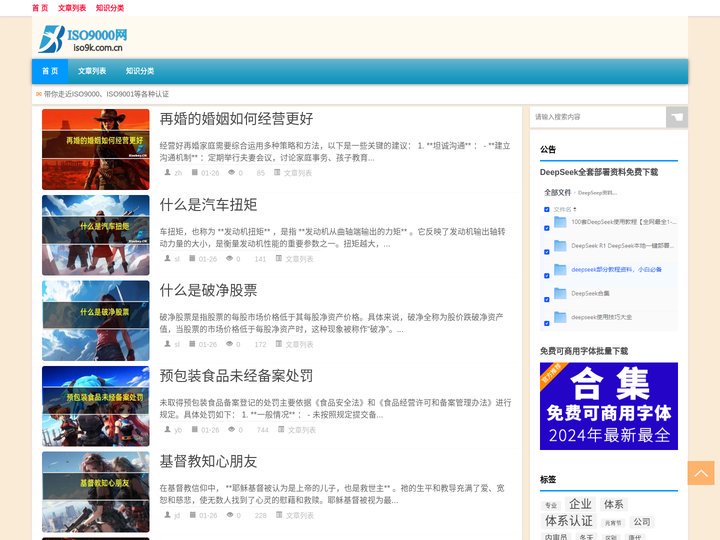Open the article titled 预包装食品未经备案处罚

click(x=236, y=376)
